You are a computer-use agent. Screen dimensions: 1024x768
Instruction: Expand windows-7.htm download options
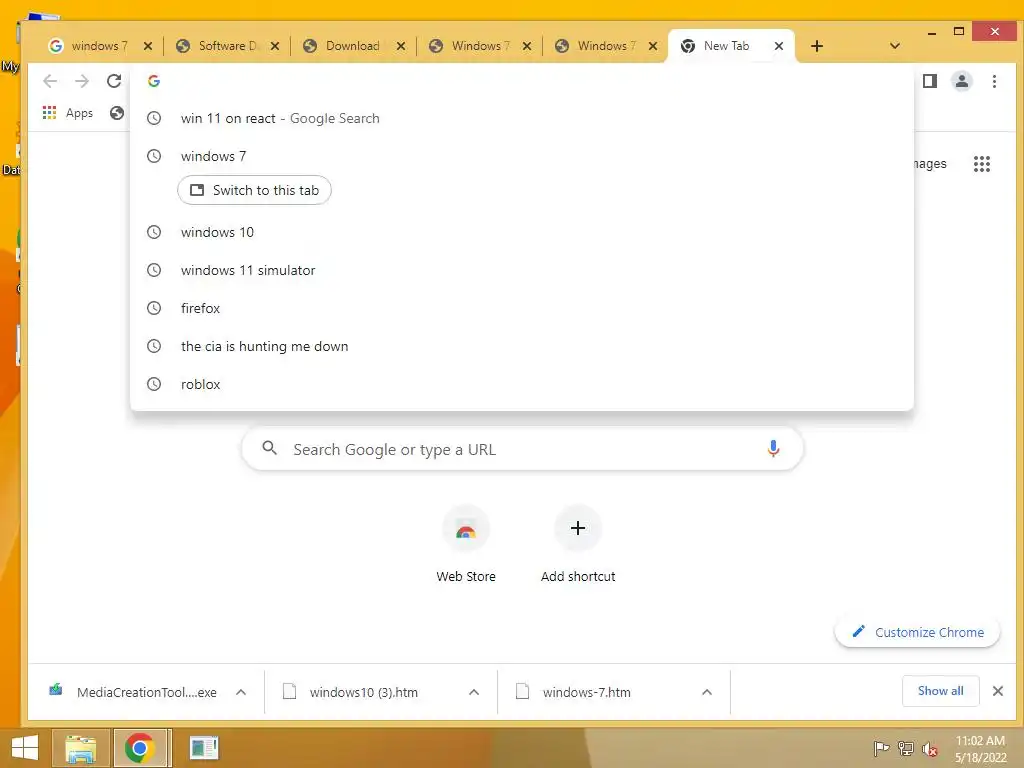pyautogui.click(x=707, y=692)
